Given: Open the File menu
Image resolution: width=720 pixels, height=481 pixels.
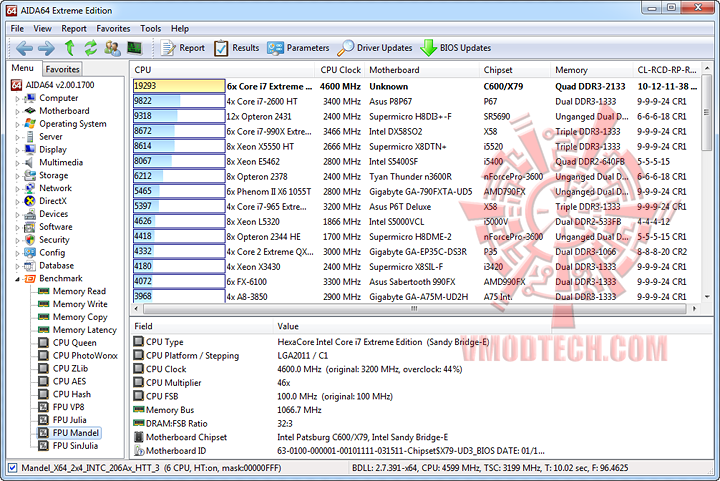Looking at the screenshot, I should [x=17, y=28].
